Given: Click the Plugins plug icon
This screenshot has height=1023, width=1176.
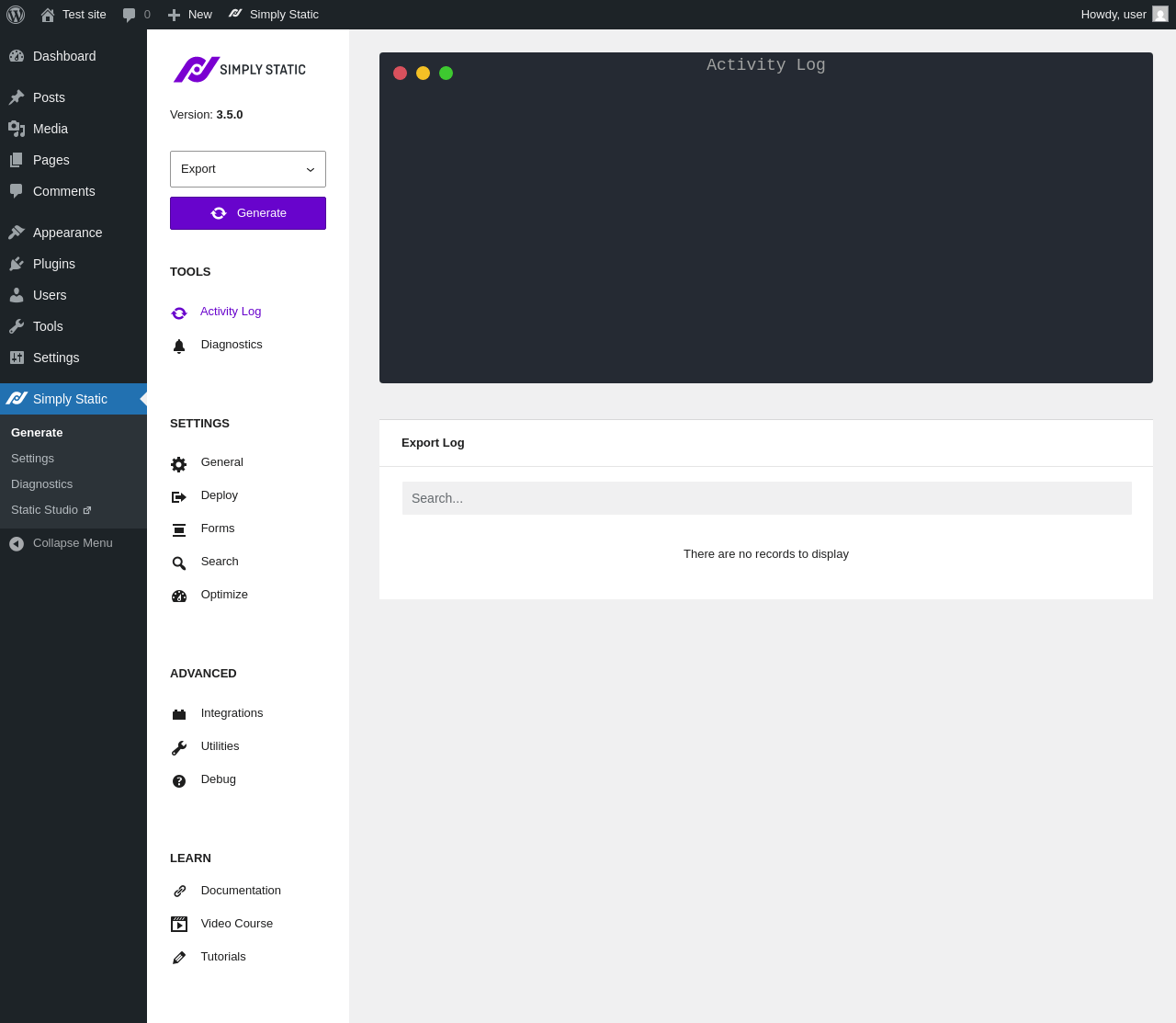Looking at the screenshot, I should point(17,264).
